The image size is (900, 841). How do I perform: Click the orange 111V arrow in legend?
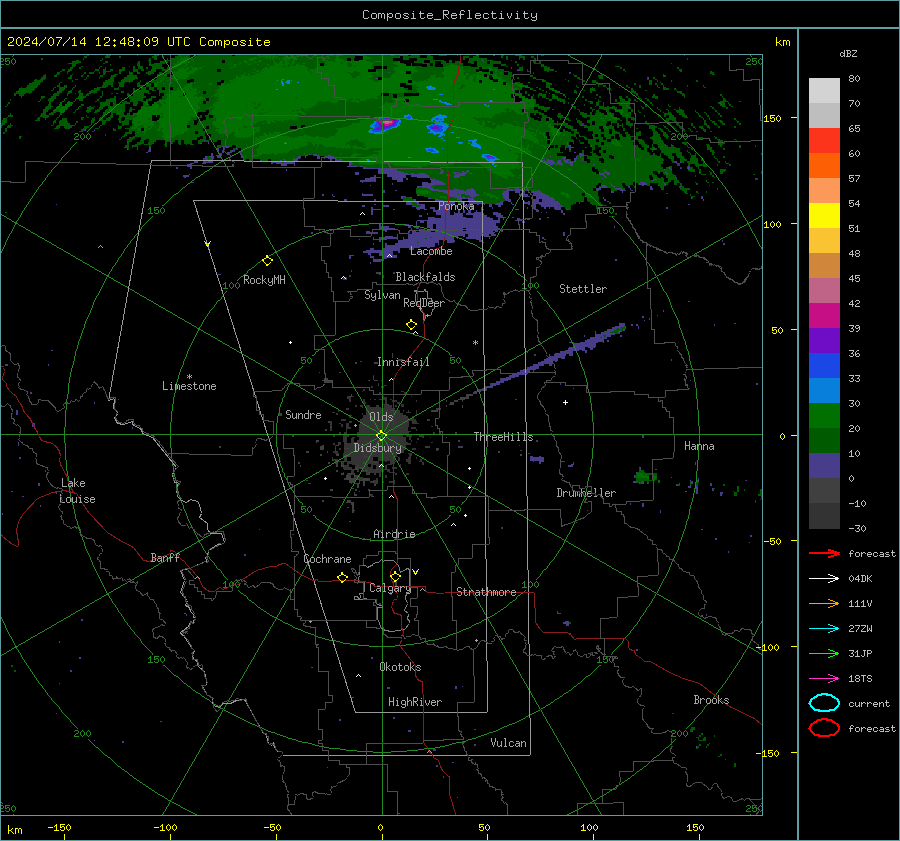(825, 603)
